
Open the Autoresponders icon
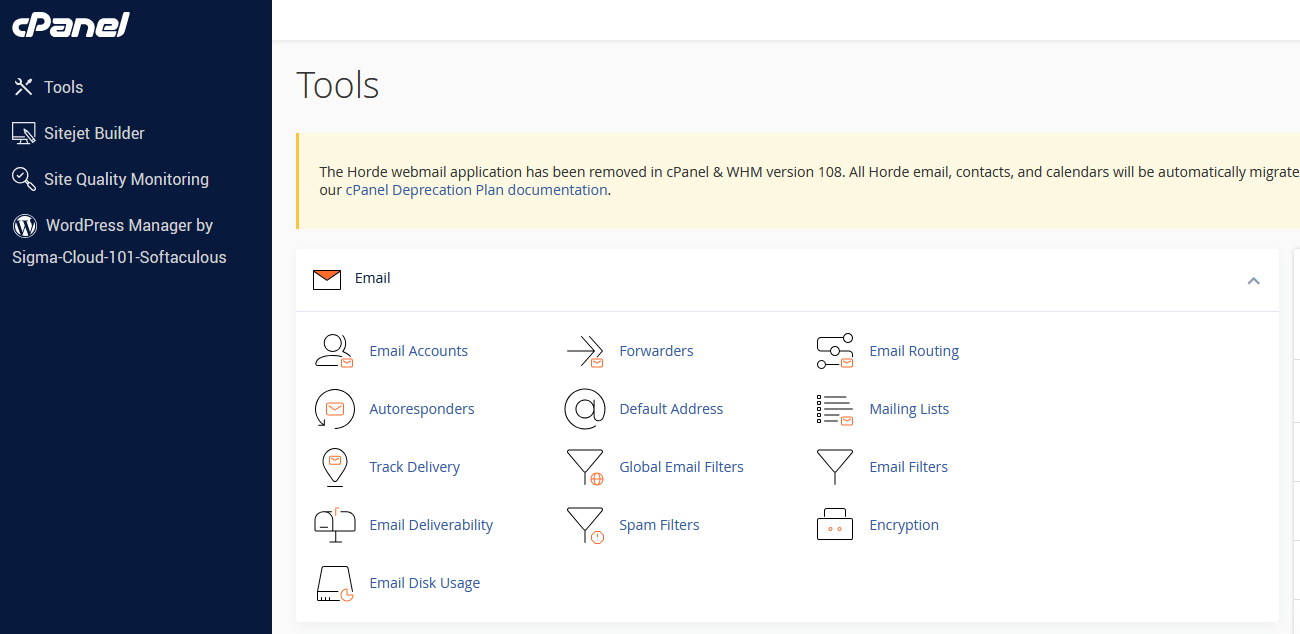(x=334, y=409)
